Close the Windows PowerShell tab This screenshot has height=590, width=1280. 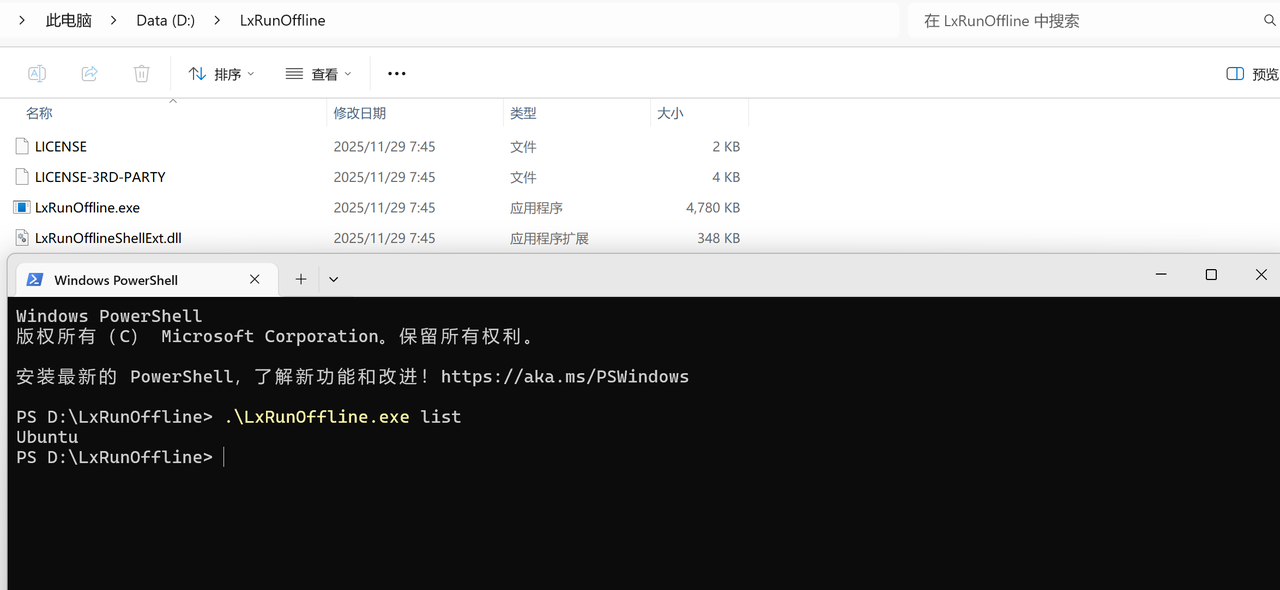pyautogui.click(x=254, y=280)
